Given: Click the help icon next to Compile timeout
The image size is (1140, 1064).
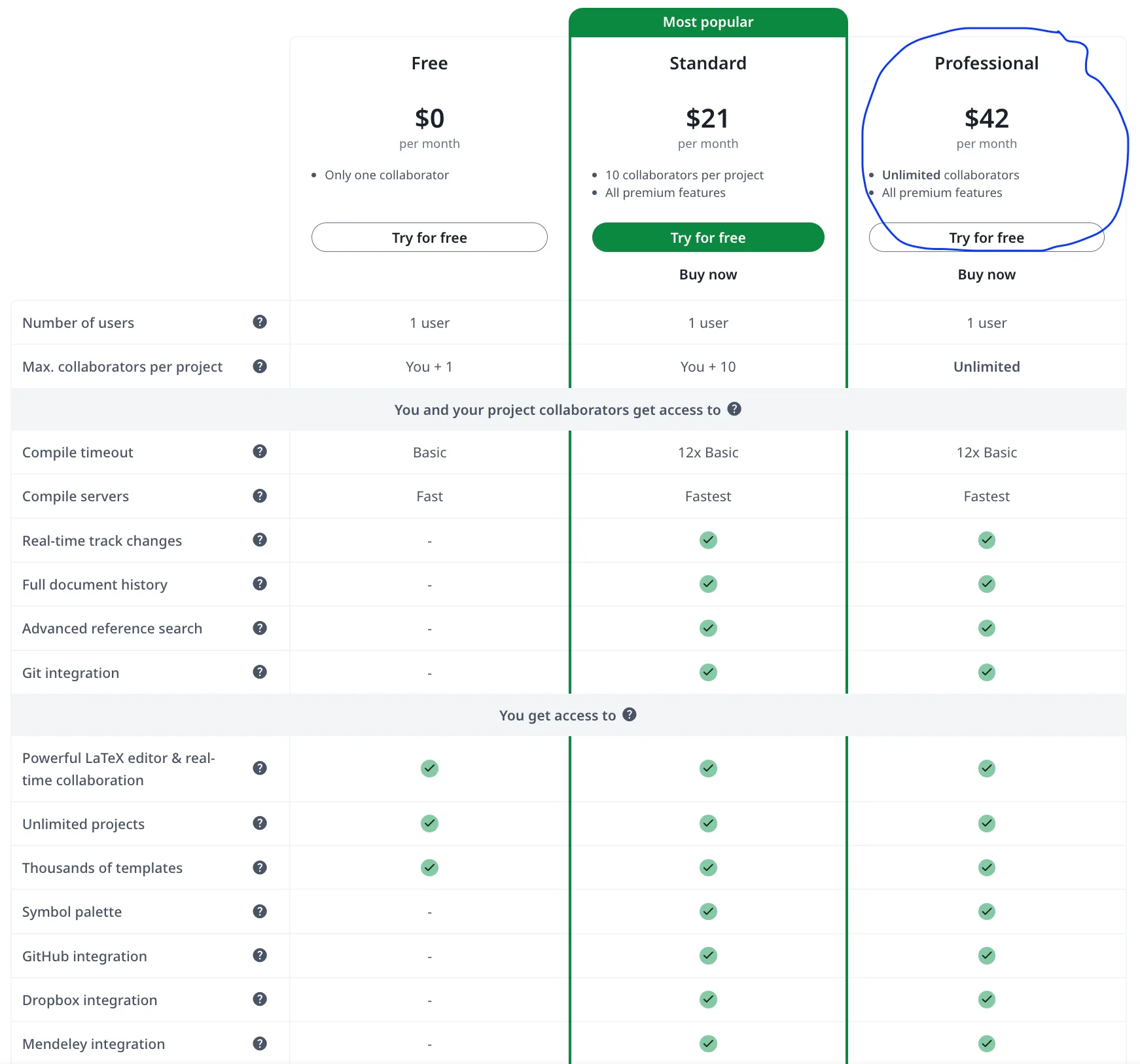Looking at the screenshot, I should tap(259, 452).
